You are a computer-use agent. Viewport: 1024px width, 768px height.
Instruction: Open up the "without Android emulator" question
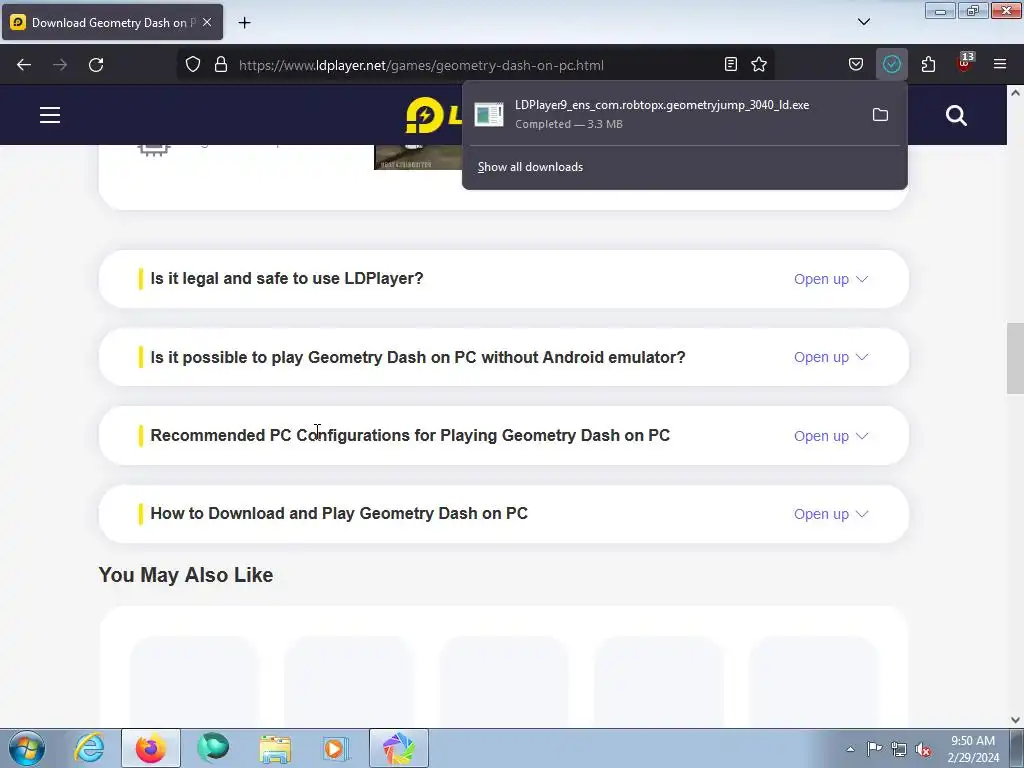[x=831, y=357]
